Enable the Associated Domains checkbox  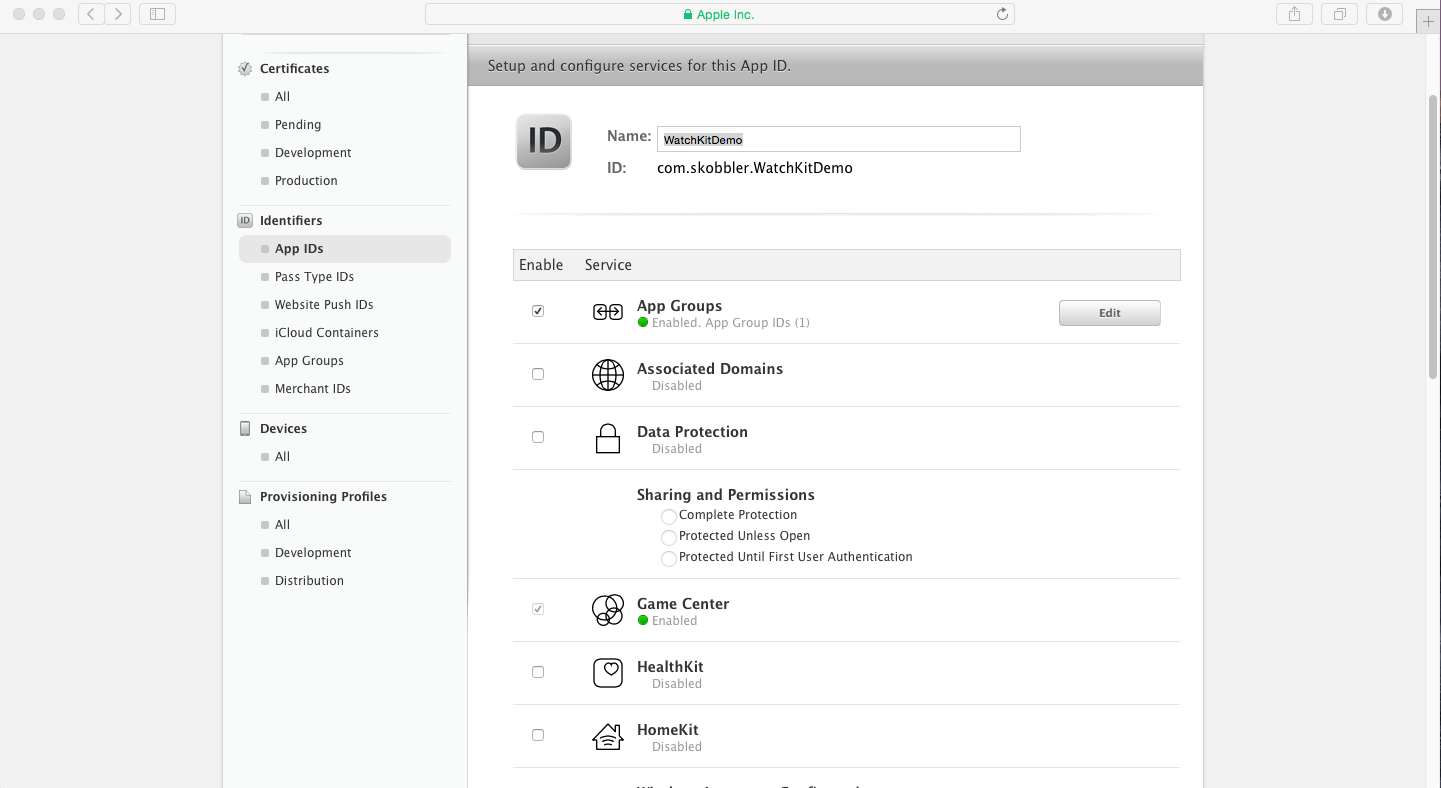538,374
